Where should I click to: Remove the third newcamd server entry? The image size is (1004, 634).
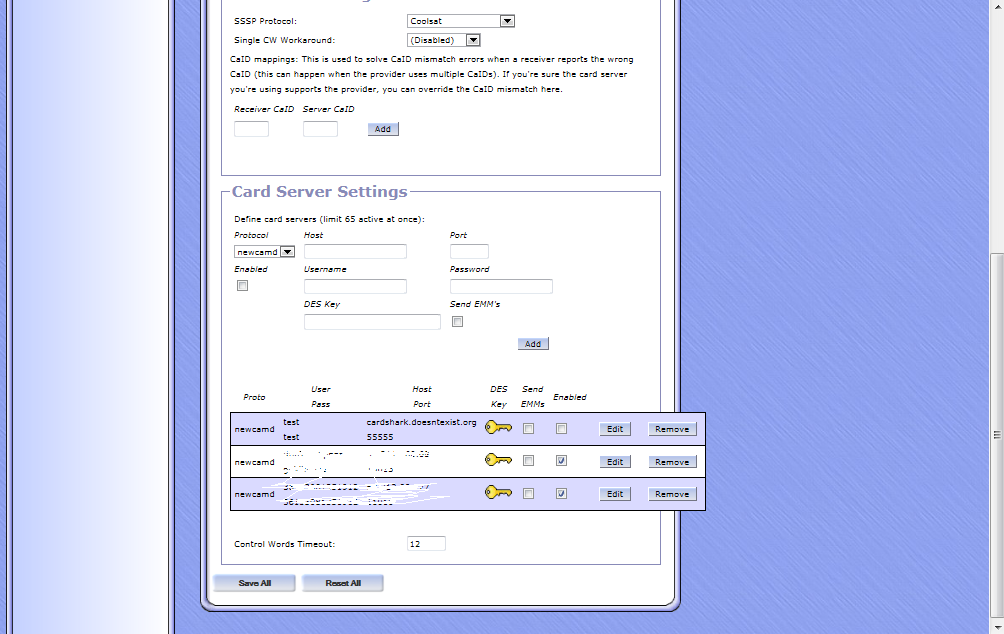pos(671,494)
